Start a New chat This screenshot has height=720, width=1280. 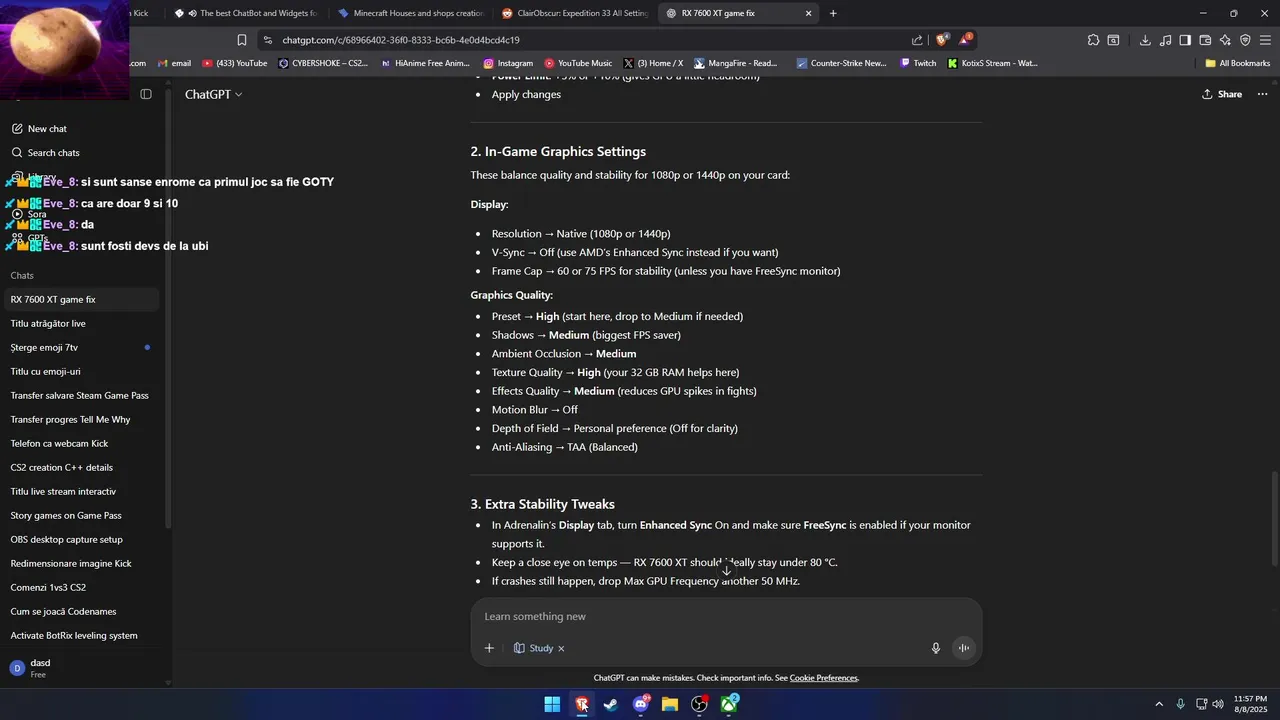coord(82,129)
